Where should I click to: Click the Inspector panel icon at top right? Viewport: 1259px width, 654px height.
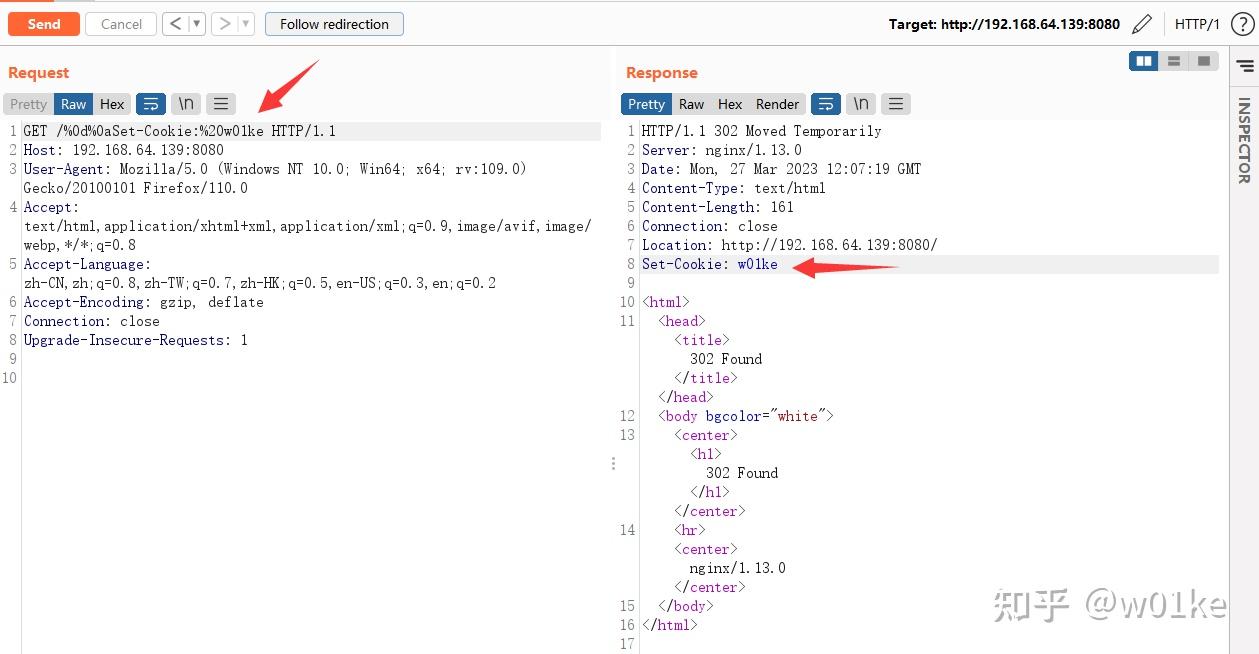pos(1245,66)
